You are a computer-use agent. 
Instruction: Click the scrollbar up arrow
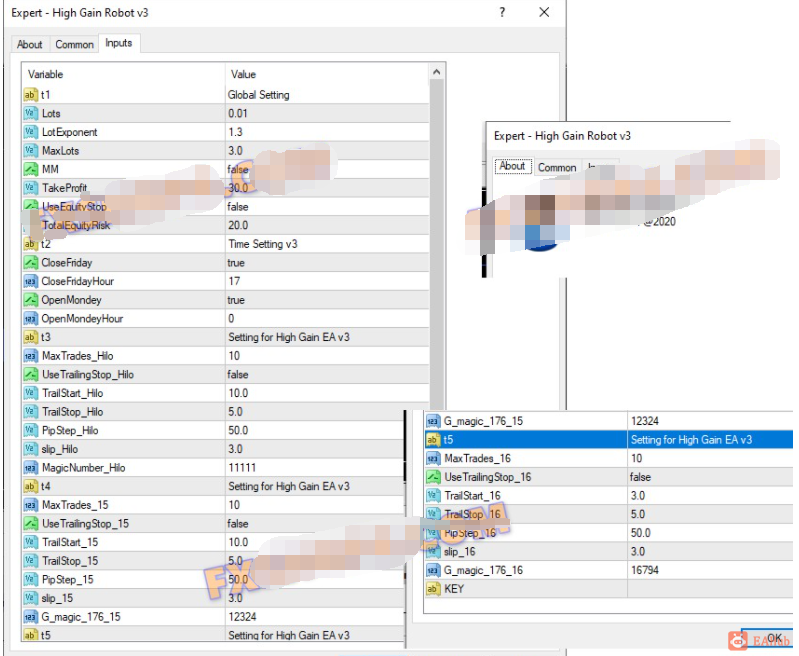[436, 72]
